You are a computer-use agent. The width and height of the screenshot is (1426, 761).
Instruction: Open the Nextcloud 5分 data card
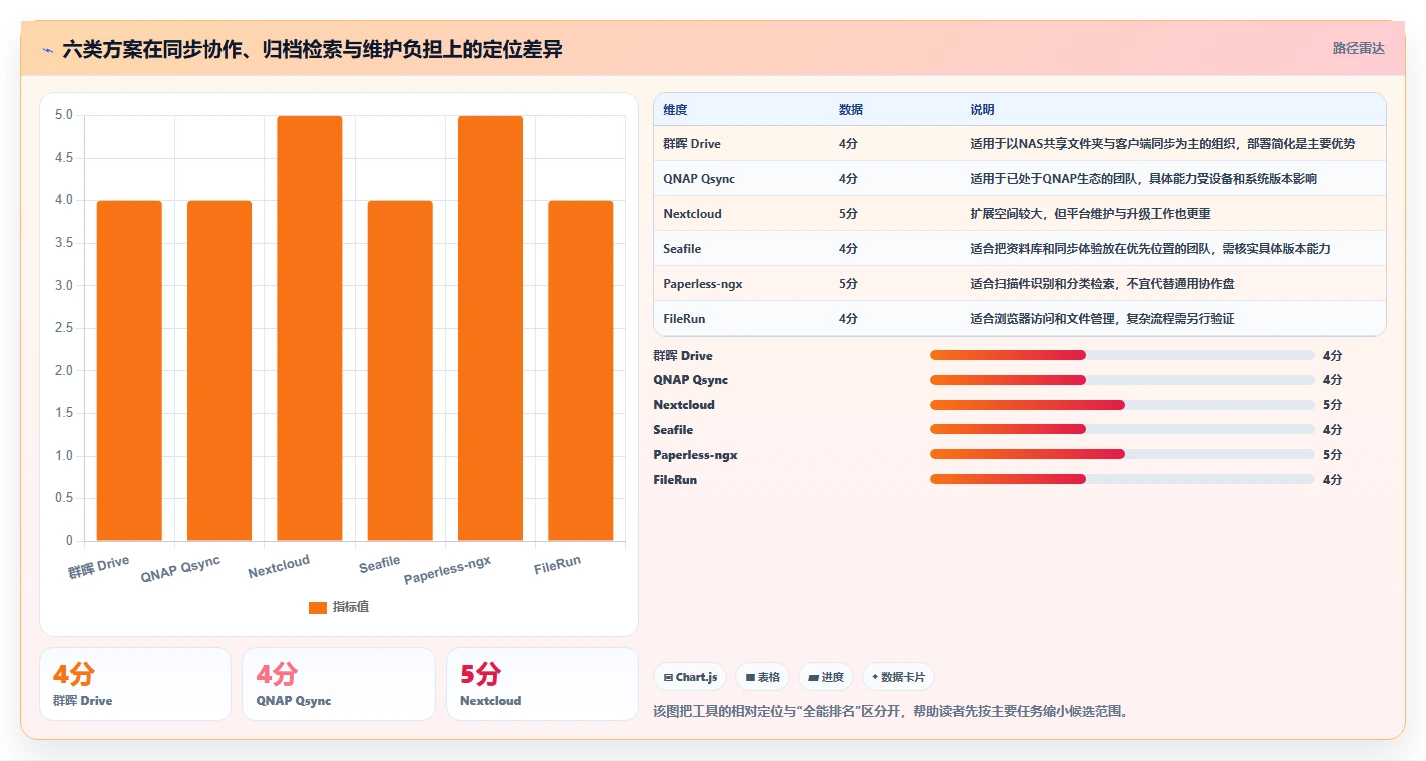542,684
